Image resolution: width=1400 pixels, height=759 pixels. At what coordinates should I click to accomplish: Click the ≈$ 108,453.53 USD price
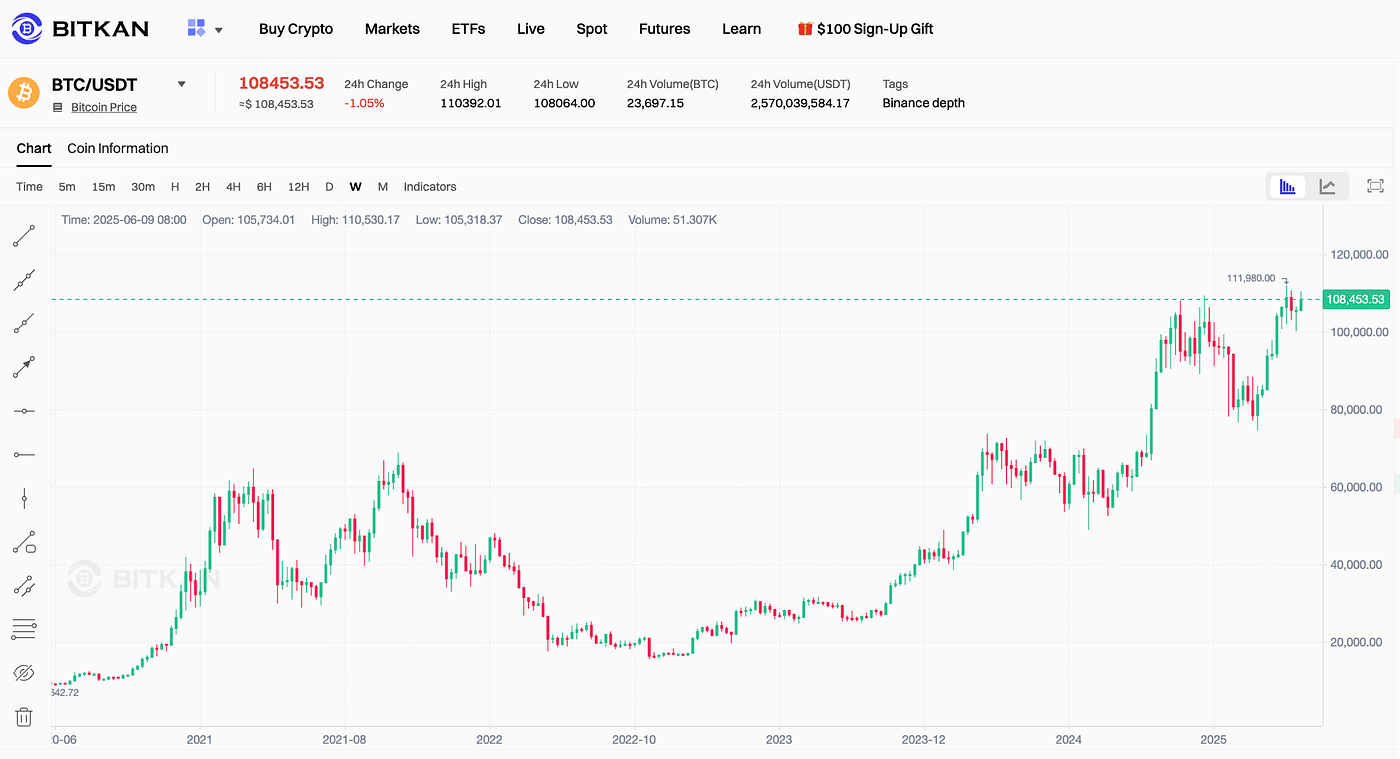coord(276,104)
